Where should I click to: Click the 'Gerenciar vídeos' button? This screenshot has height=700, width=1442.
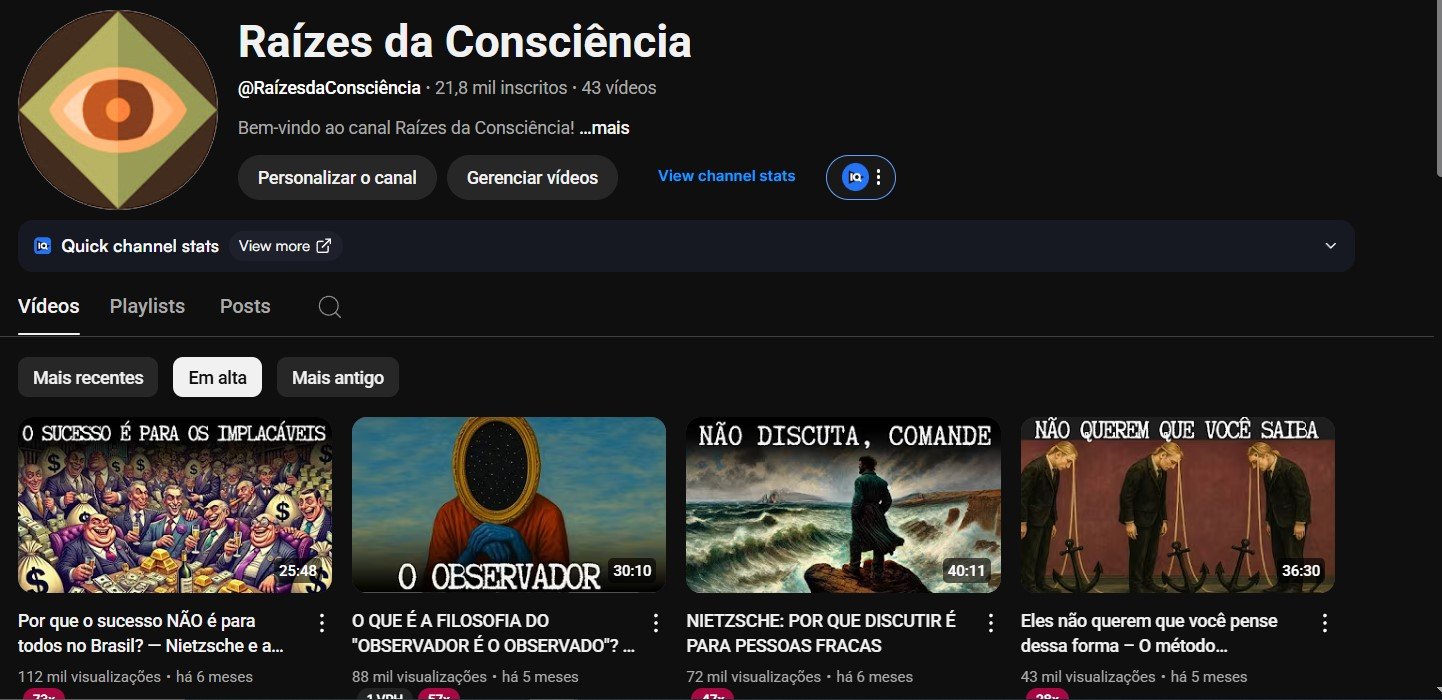pyautogui.click(x=532, y=178)
